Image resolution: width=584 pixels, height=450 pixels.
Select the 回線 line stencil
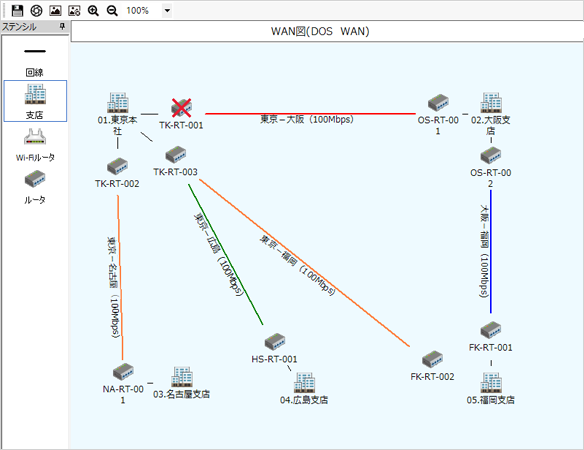click(x=35, y=62)
